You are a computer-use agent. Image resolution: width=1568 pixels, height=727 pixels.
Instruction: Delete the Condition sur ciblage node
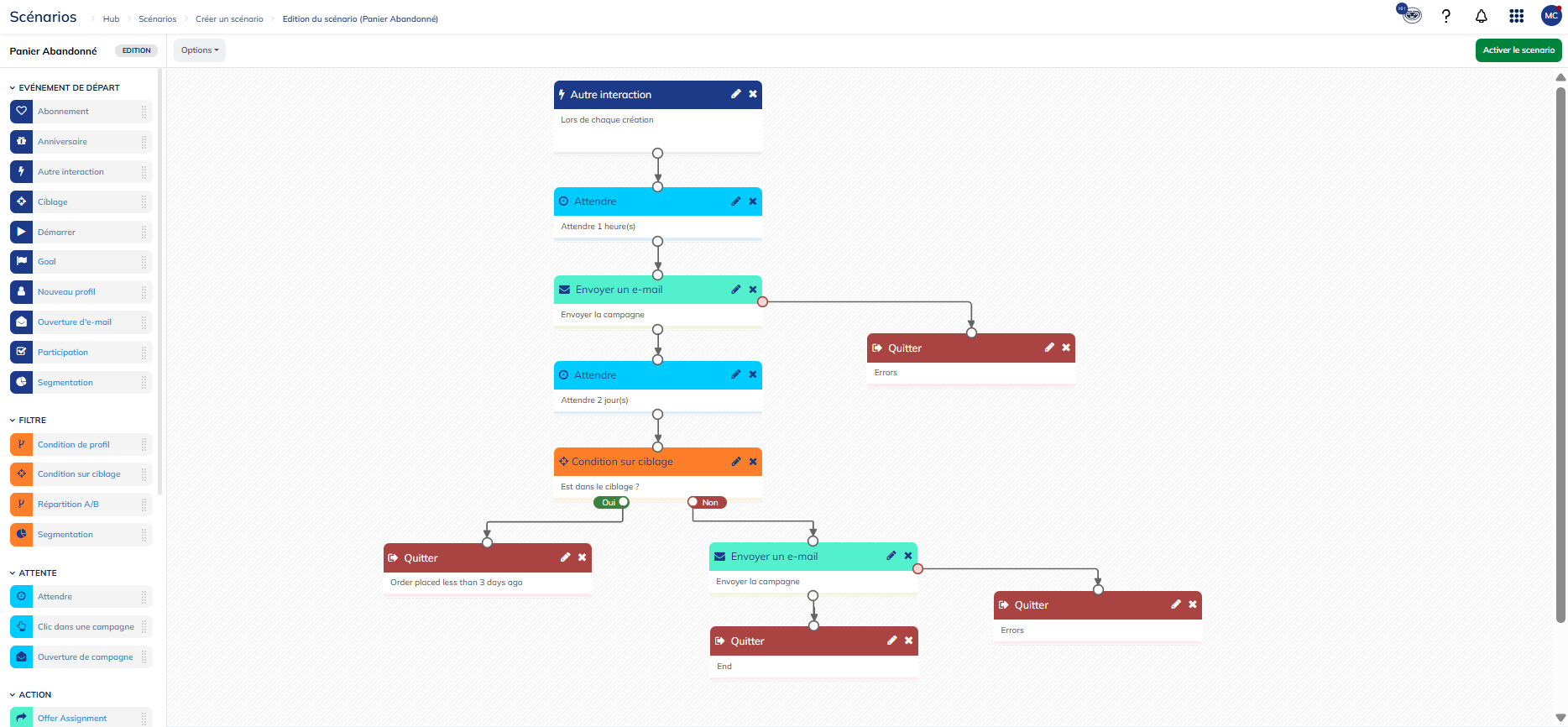(x=753, y=462)
